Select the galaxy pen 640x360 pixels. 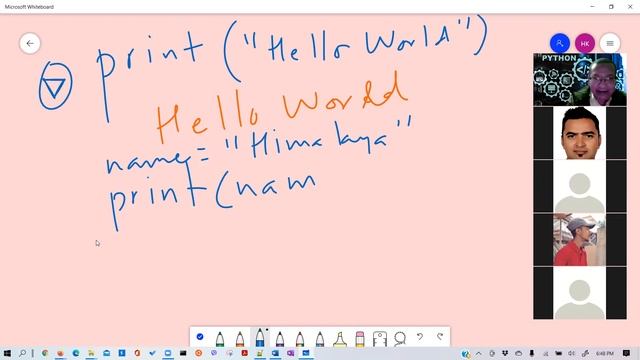320,339
